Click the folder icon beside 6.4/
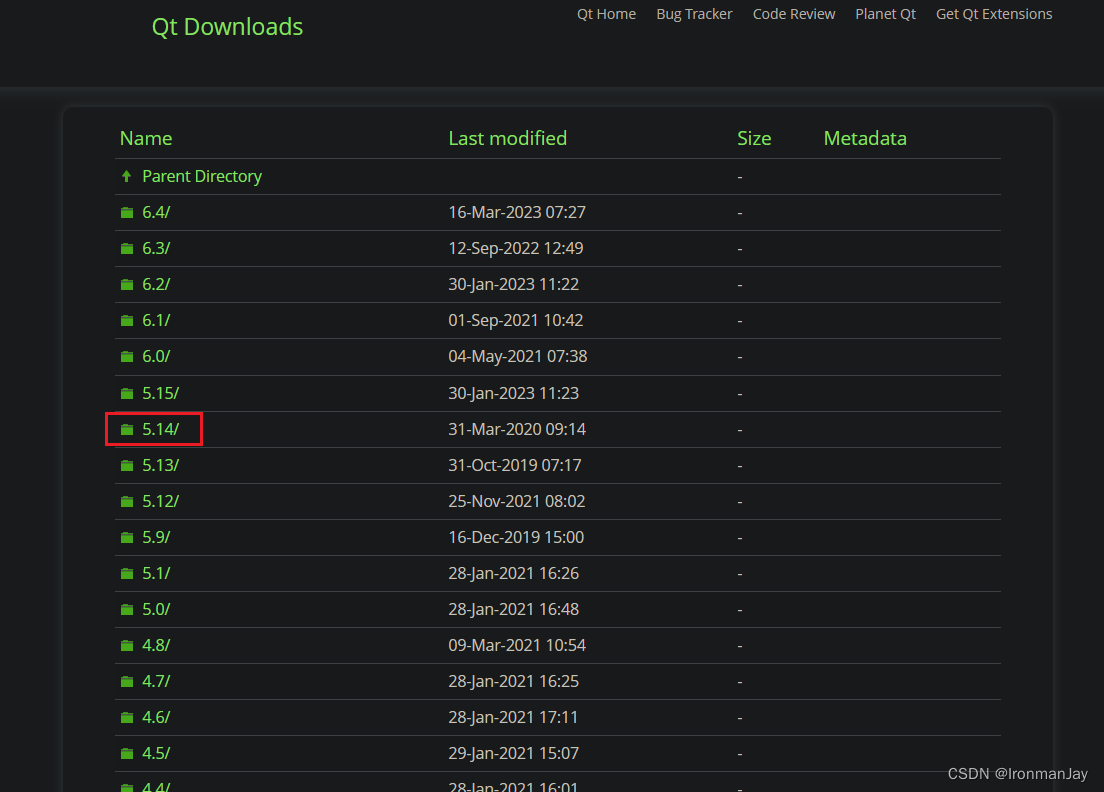 (x=127, y=213)
